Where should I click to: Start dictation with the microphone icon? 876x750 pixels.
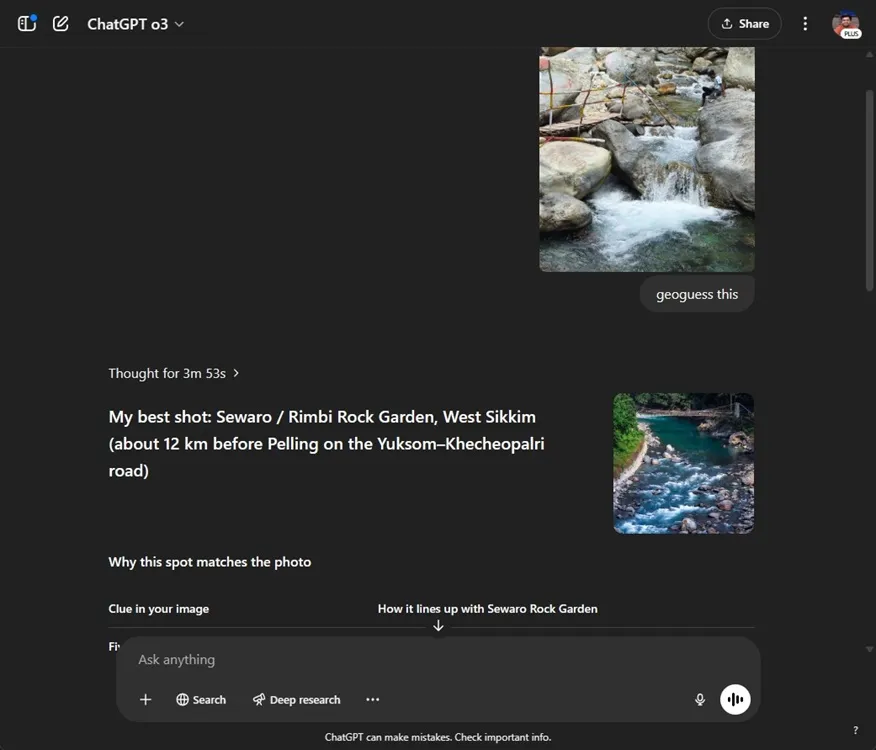(700, 700)
